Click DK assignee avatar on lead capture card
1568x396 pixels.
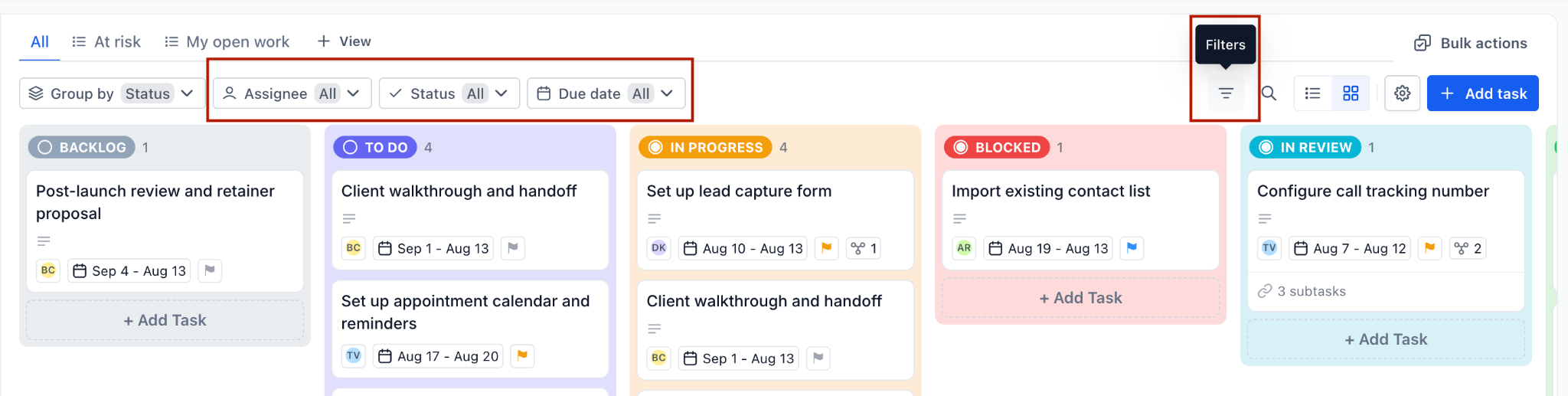coord(658,248)
